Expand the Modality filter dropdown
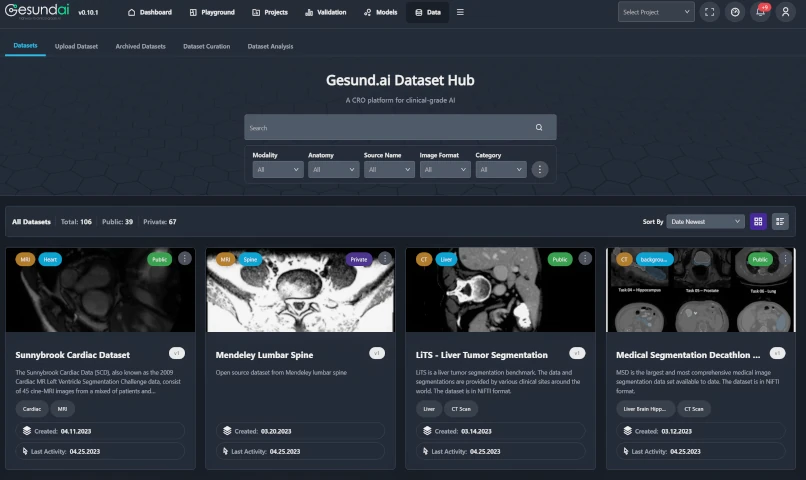The width and height of the screenshot is (806, 480). pyautogui.click(x=278, y=170)
